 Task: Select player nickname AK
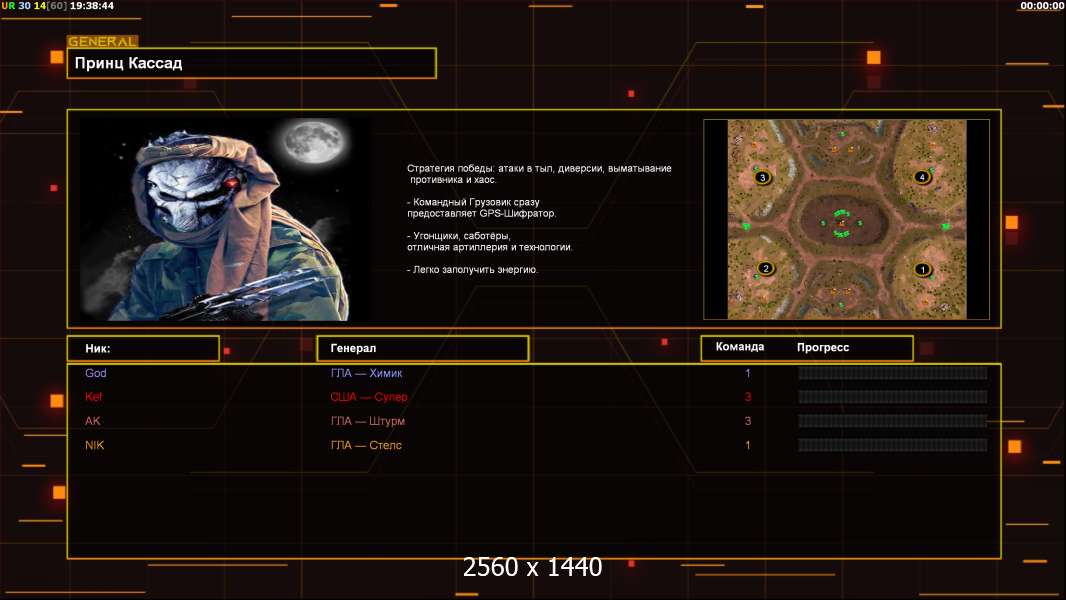pyautogui.click(x=93, y=421)
